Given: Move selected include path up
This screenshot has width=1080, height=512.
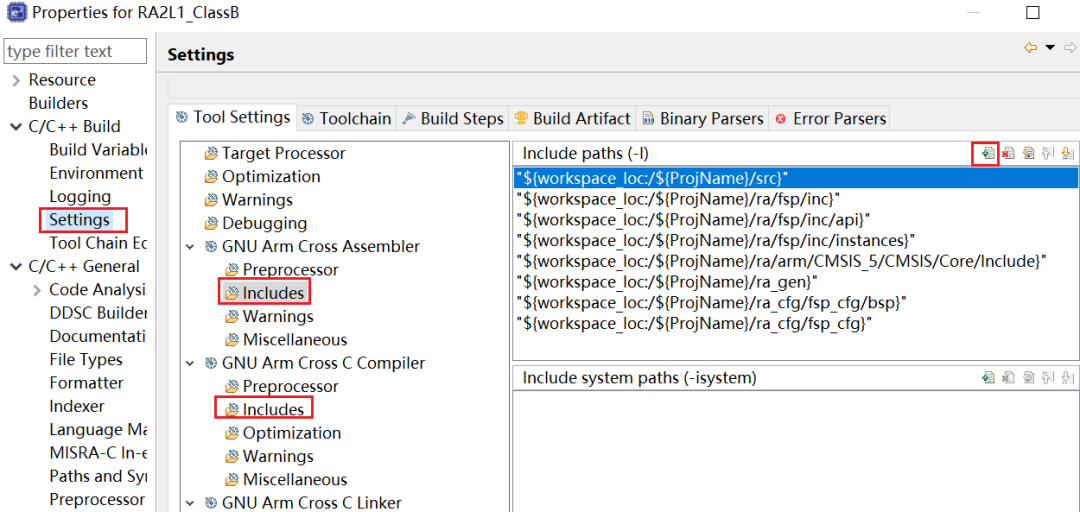Looking at the screenshot, I should click(1048, 153).
